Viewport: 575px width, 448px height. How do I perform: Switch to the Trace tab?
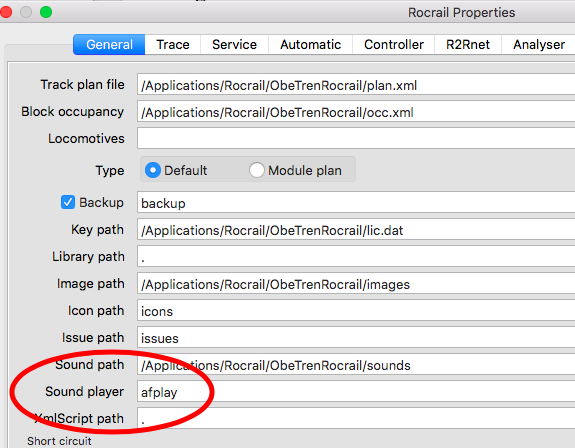click(173, 45)
